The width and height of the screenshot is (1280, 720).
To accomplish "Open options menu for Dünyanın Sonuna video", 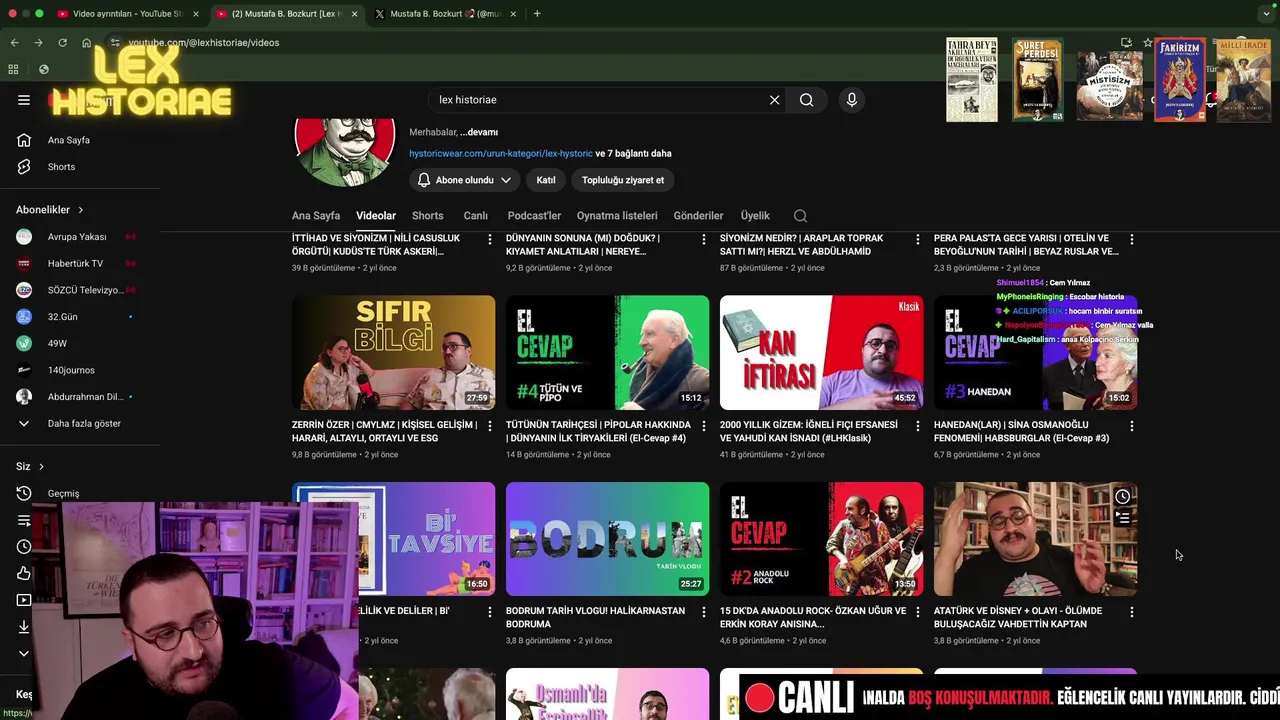I will pos(703,240).
